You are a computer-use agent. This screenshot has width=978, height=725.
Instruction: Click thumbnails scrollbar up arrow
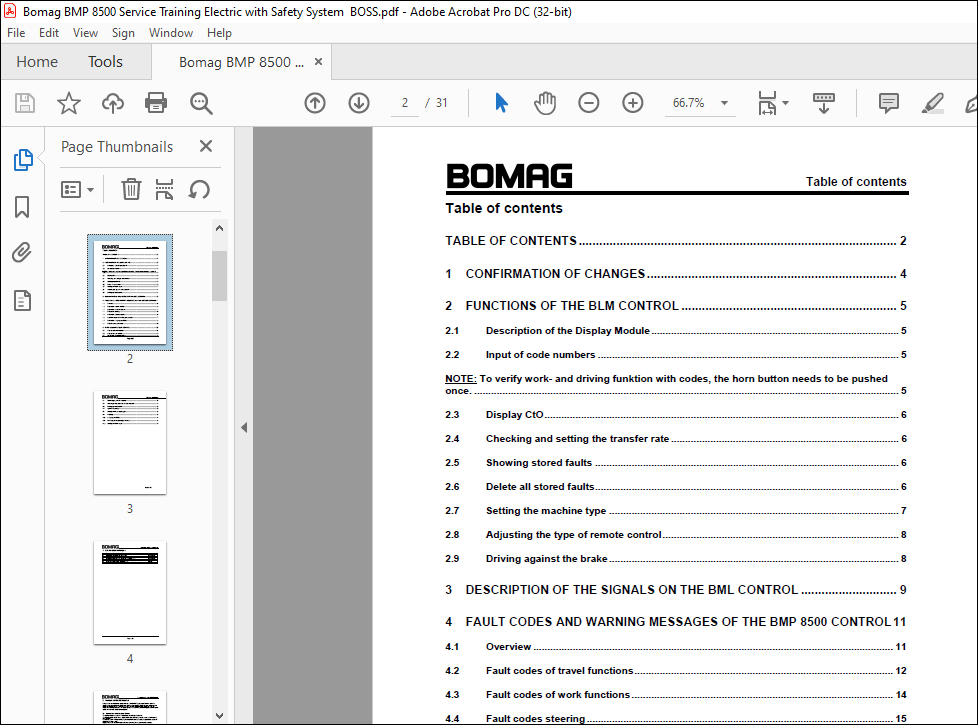219,228
